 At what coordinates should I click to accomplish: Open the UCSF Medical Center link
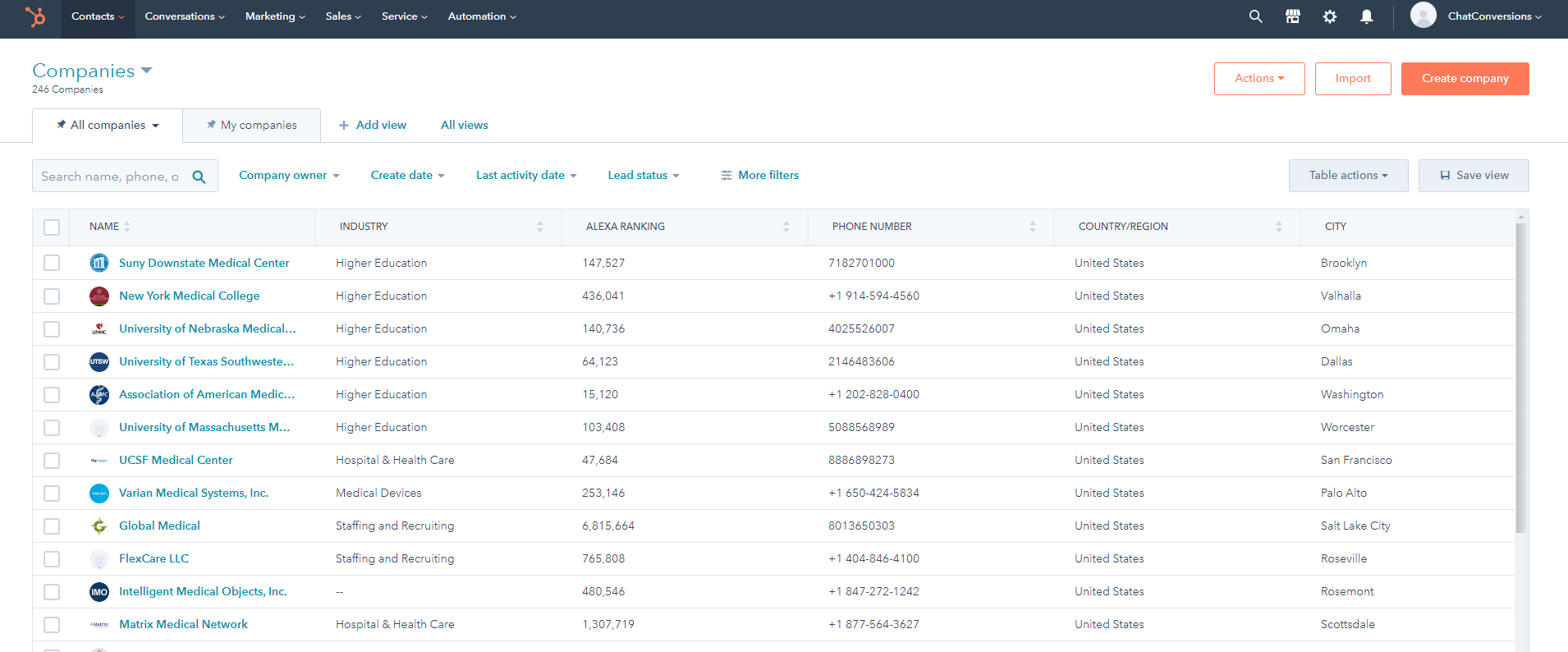tap(176, 460)
